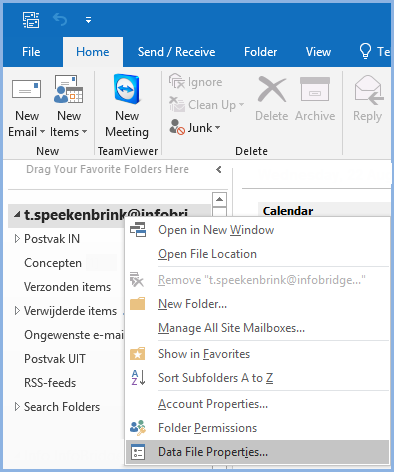Click the New Email envelope icon
This screenshot has height=472, width=394.
tap(27, 89)
